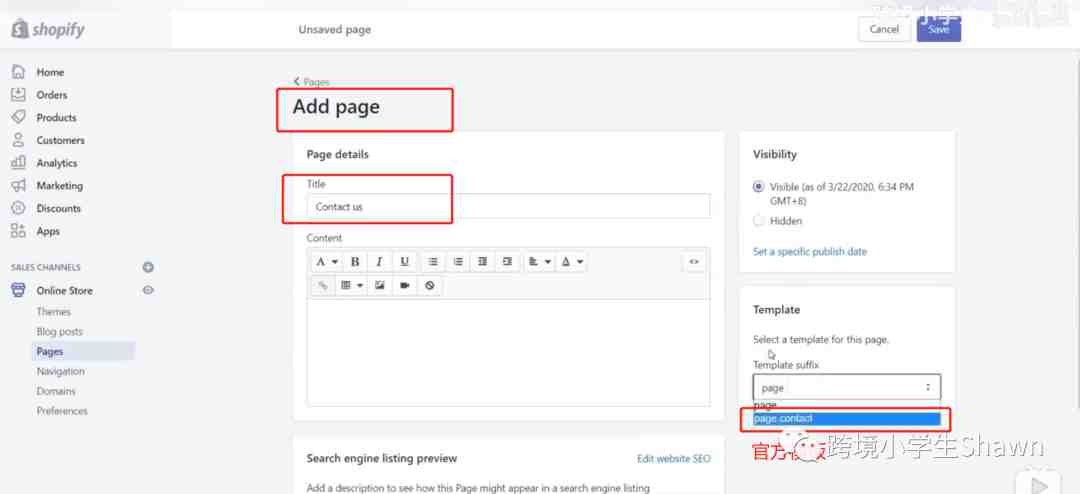
Task: Open Products in the sidebar
Action: (56, 118)
